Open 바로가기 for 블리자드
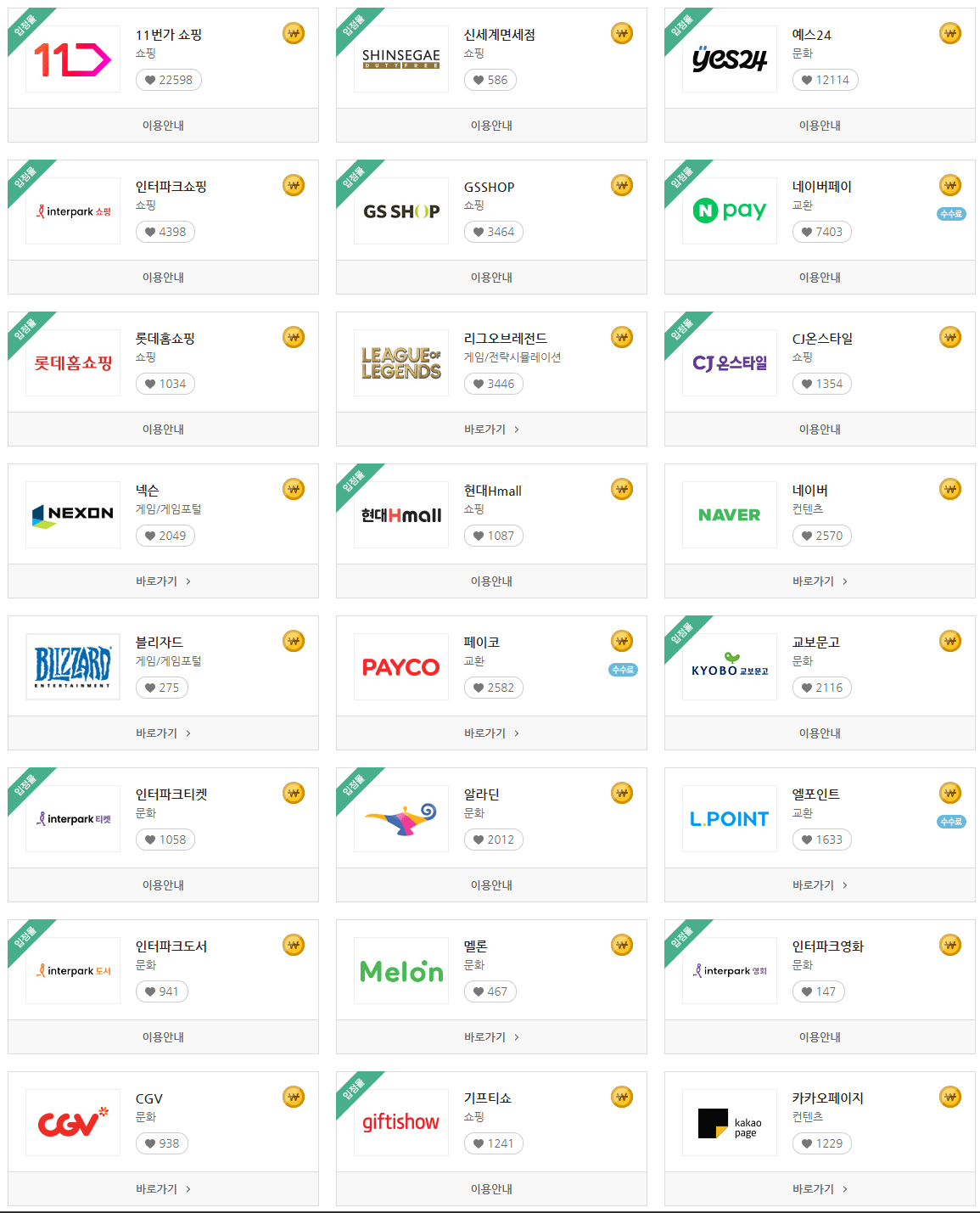This screenshot has width=980, height=1213. coord(163,733)
